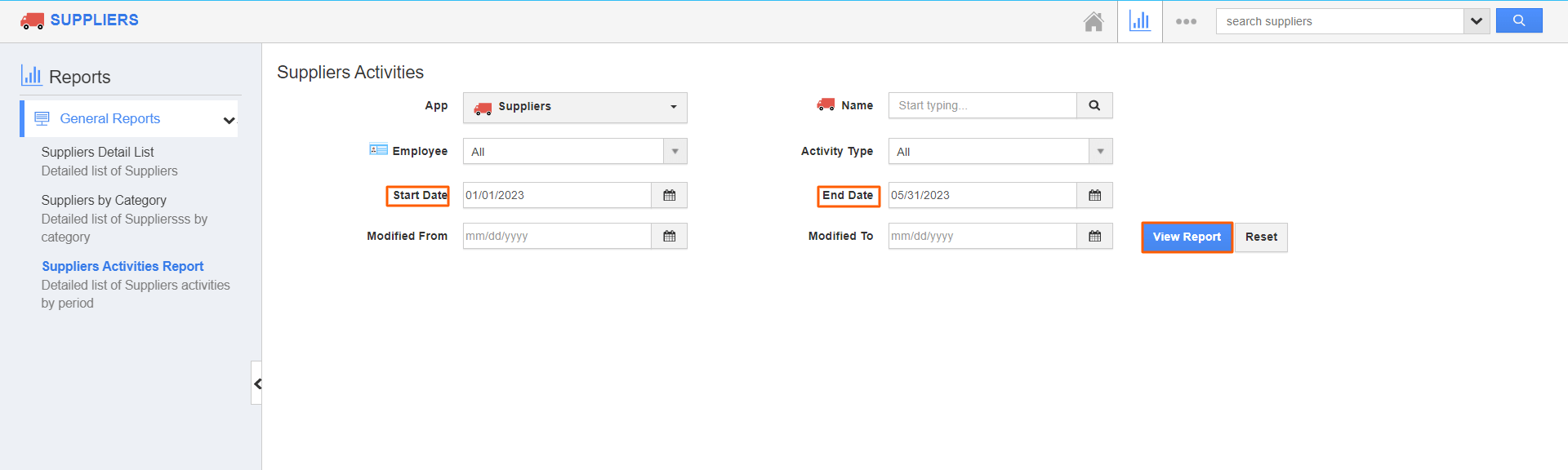Collapse the General Reports section
The height and width of the screenshot is (470, 1568).
click(x=229, y=121)
